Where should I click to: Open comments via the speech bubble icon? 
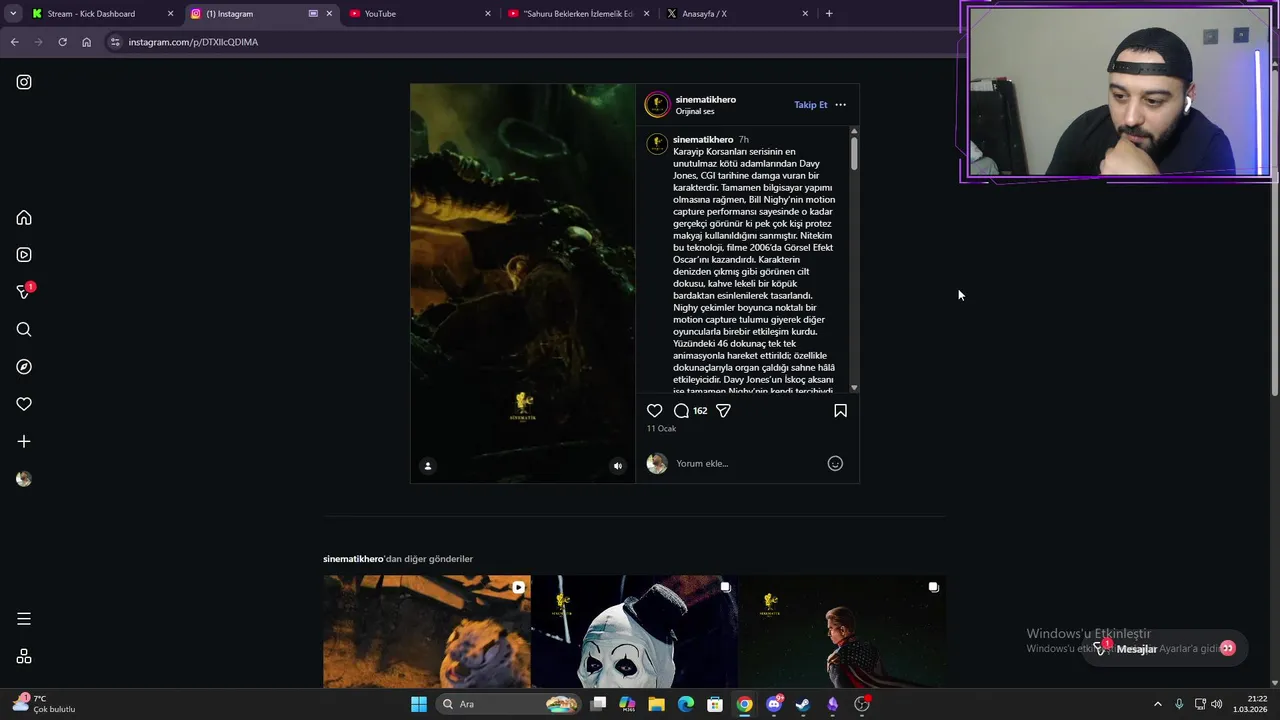681,411
